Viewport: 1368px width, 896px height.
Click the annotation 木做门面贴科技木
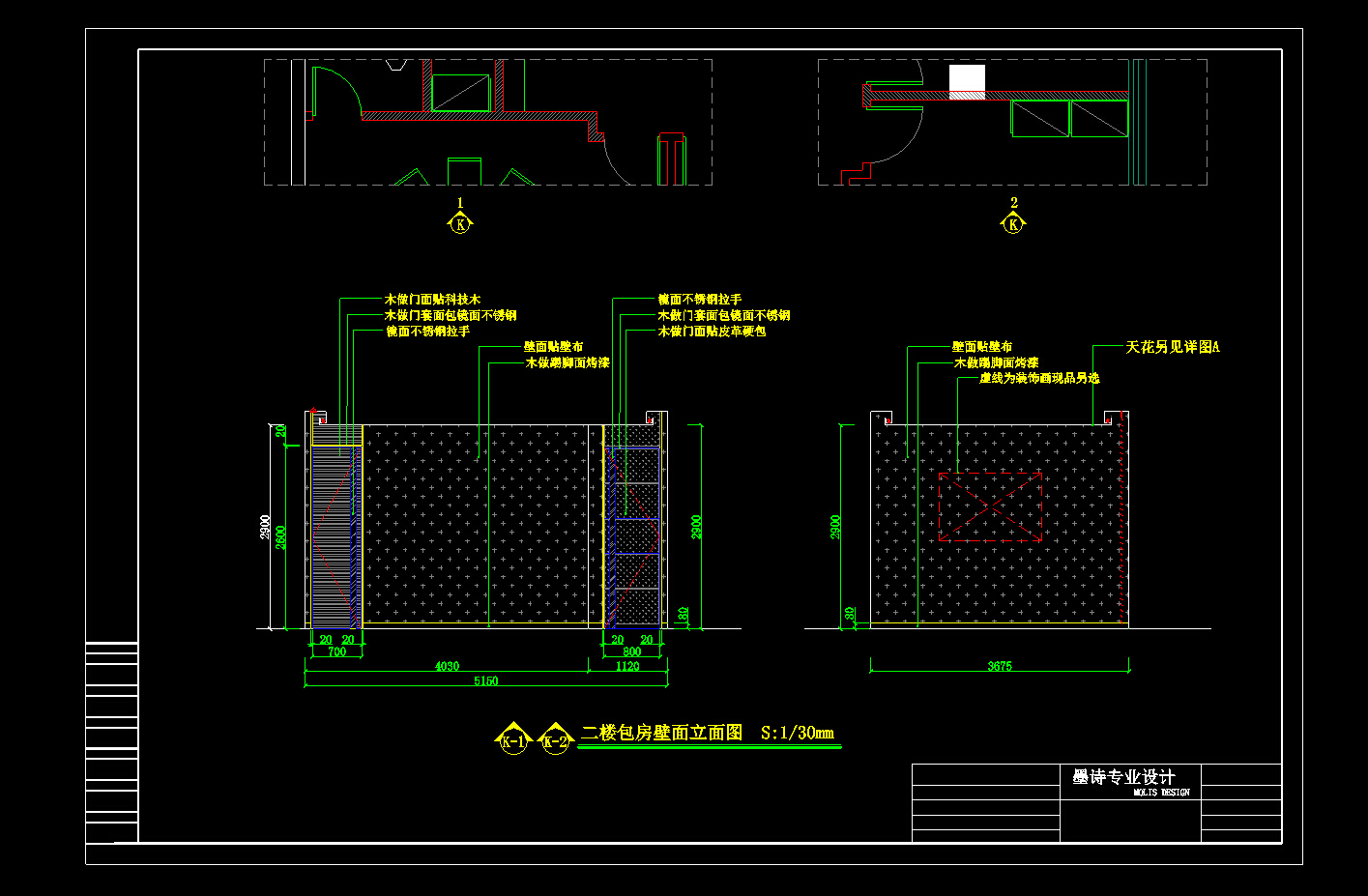[433, 300]
